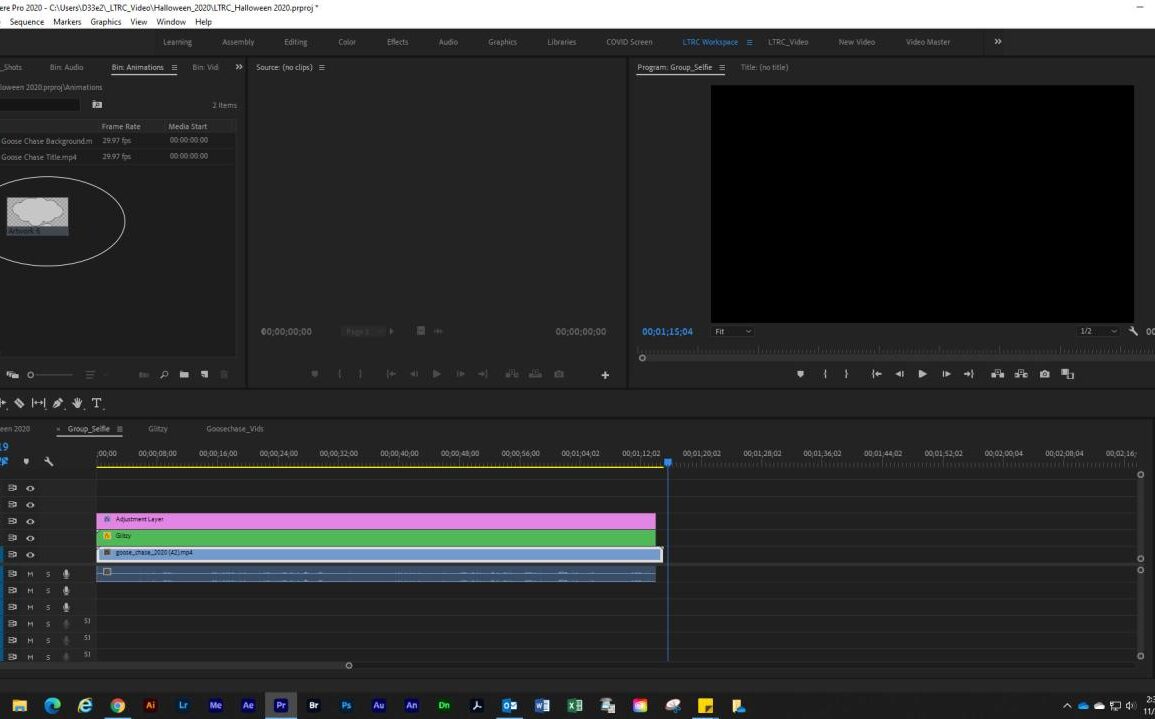Click Export Frame camera icon
Screen dimensions: 1155x719
pyautogui.click(x=1045, y=374)
